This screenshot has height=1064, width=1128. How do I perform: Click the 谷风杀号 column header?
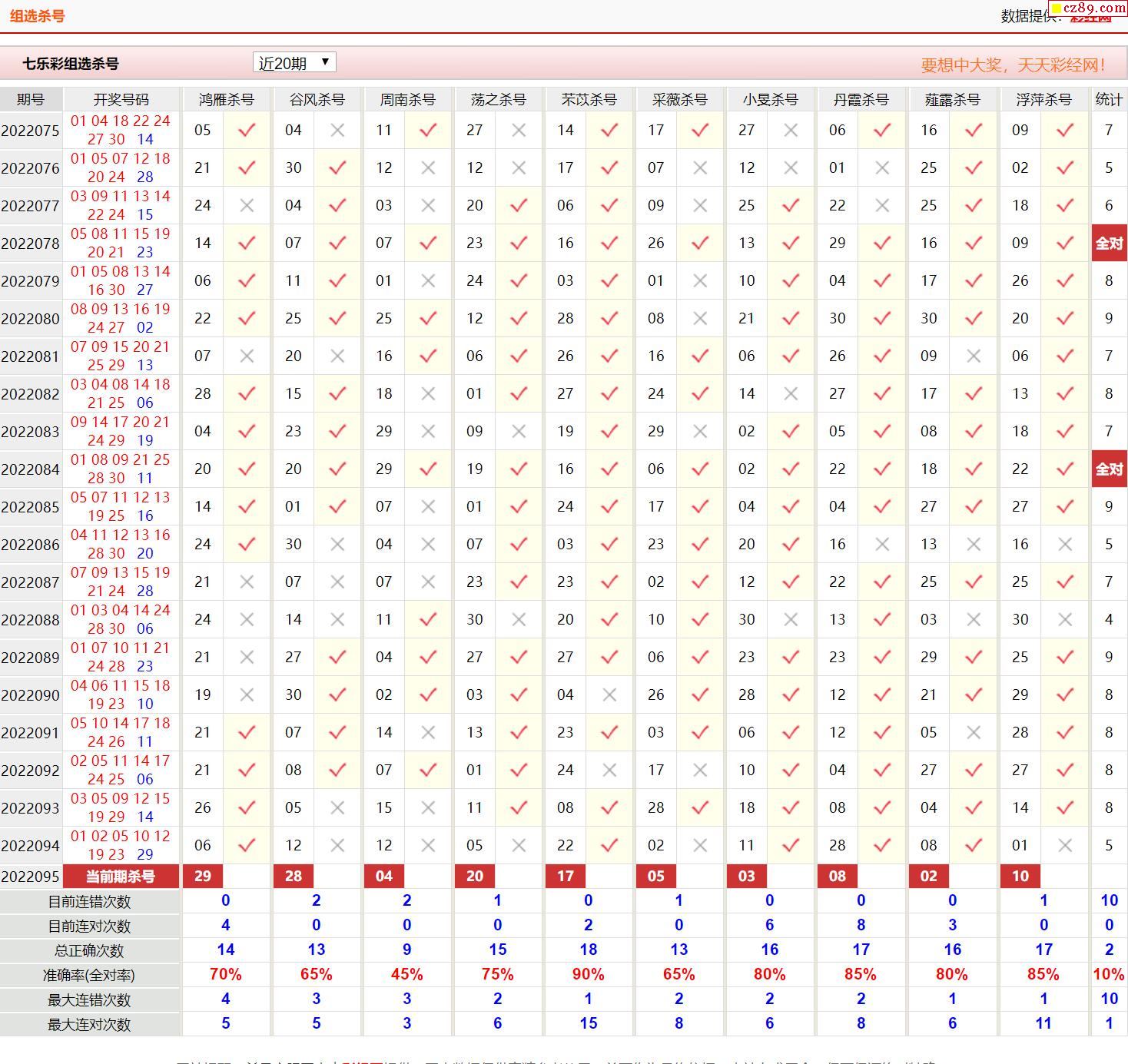pyautogui.click(x=317, y=100)
